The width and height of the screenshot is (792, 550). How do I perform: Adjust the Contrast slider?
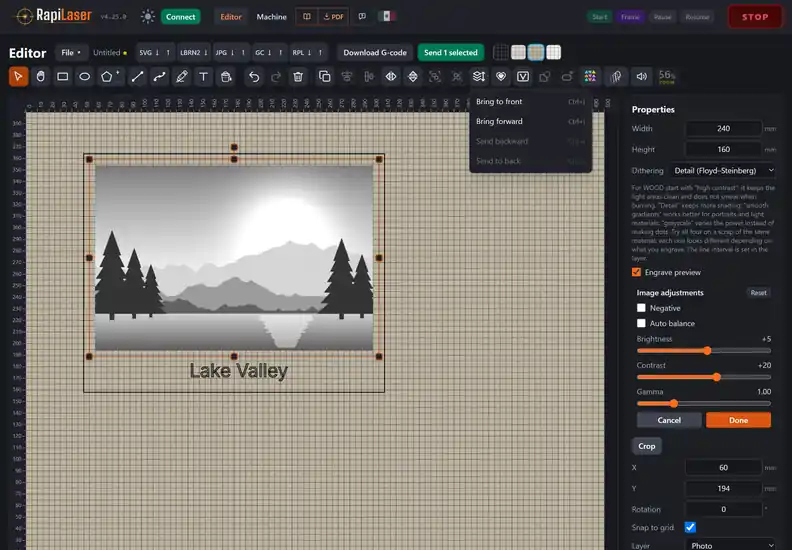704,377
